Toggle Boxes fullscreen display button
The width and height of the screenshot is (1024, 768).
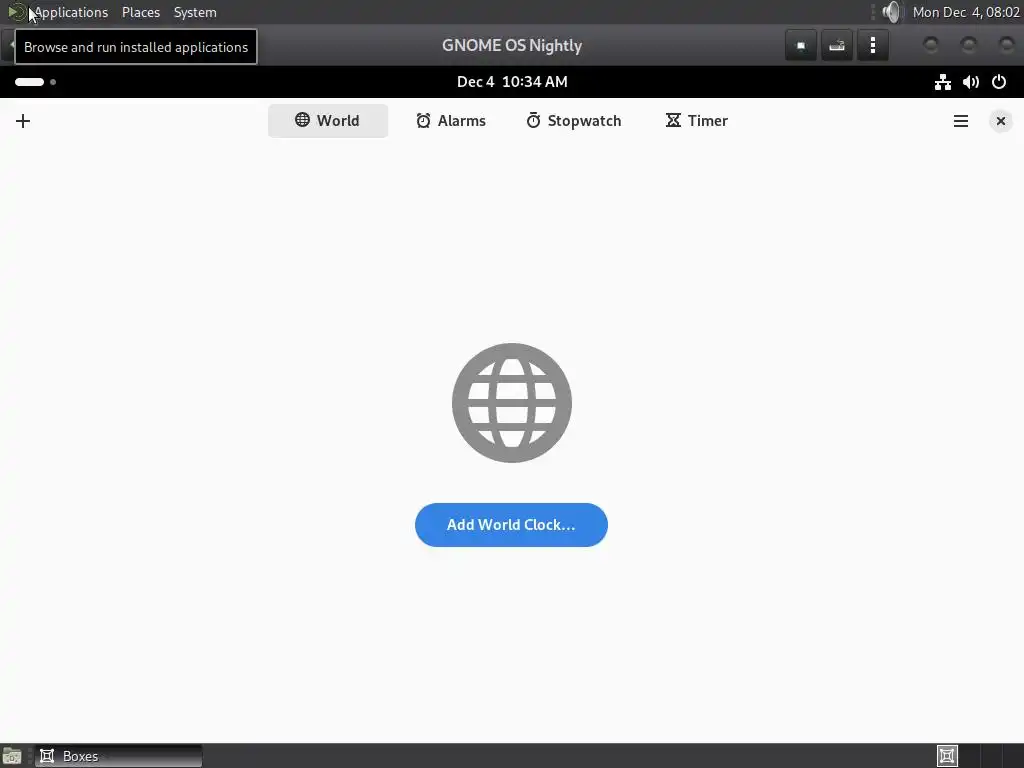[801, 46]
